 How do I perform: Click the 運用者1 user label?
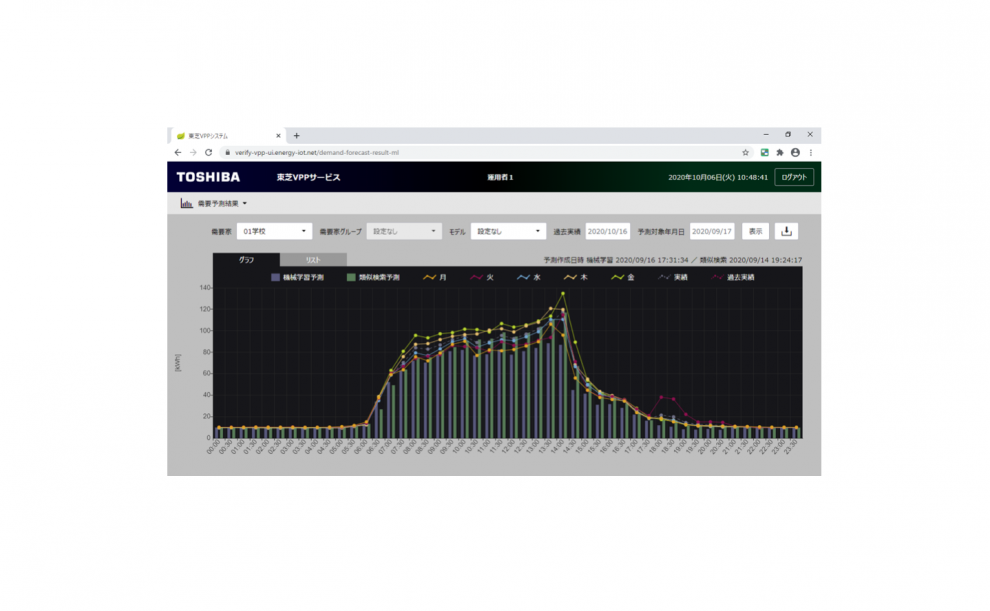tap(500, 177)
